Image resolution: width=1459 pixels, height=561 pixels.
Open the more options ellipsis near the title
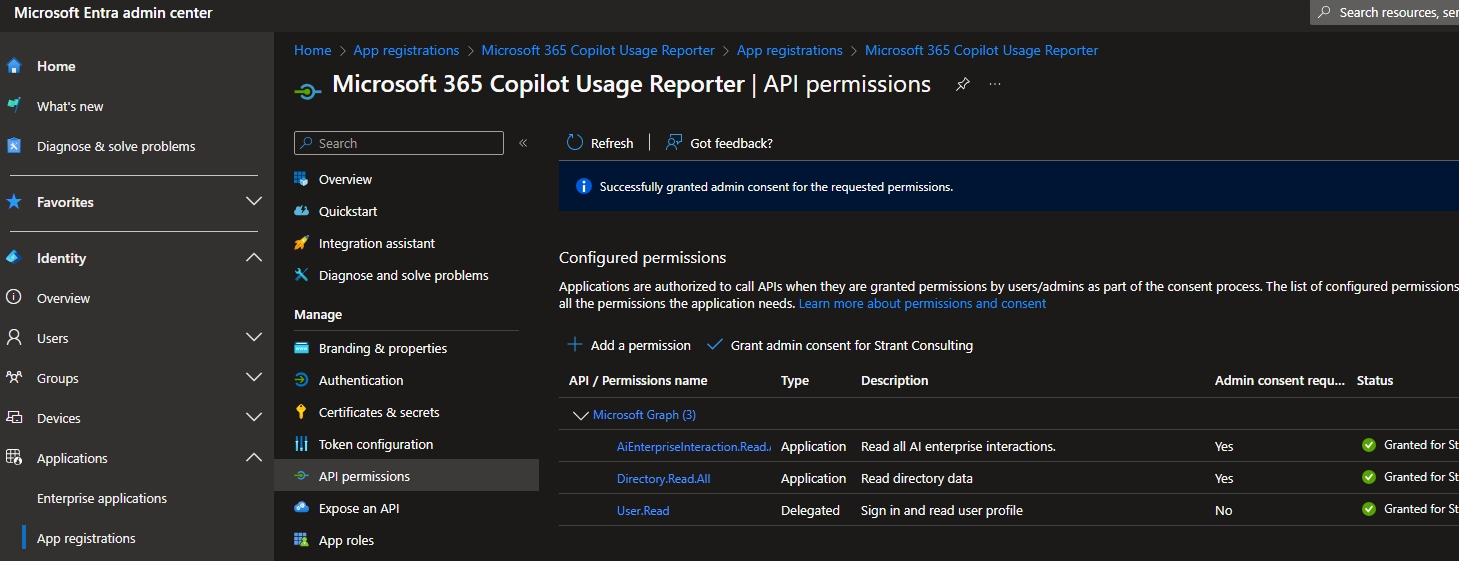tap(995, 85)
